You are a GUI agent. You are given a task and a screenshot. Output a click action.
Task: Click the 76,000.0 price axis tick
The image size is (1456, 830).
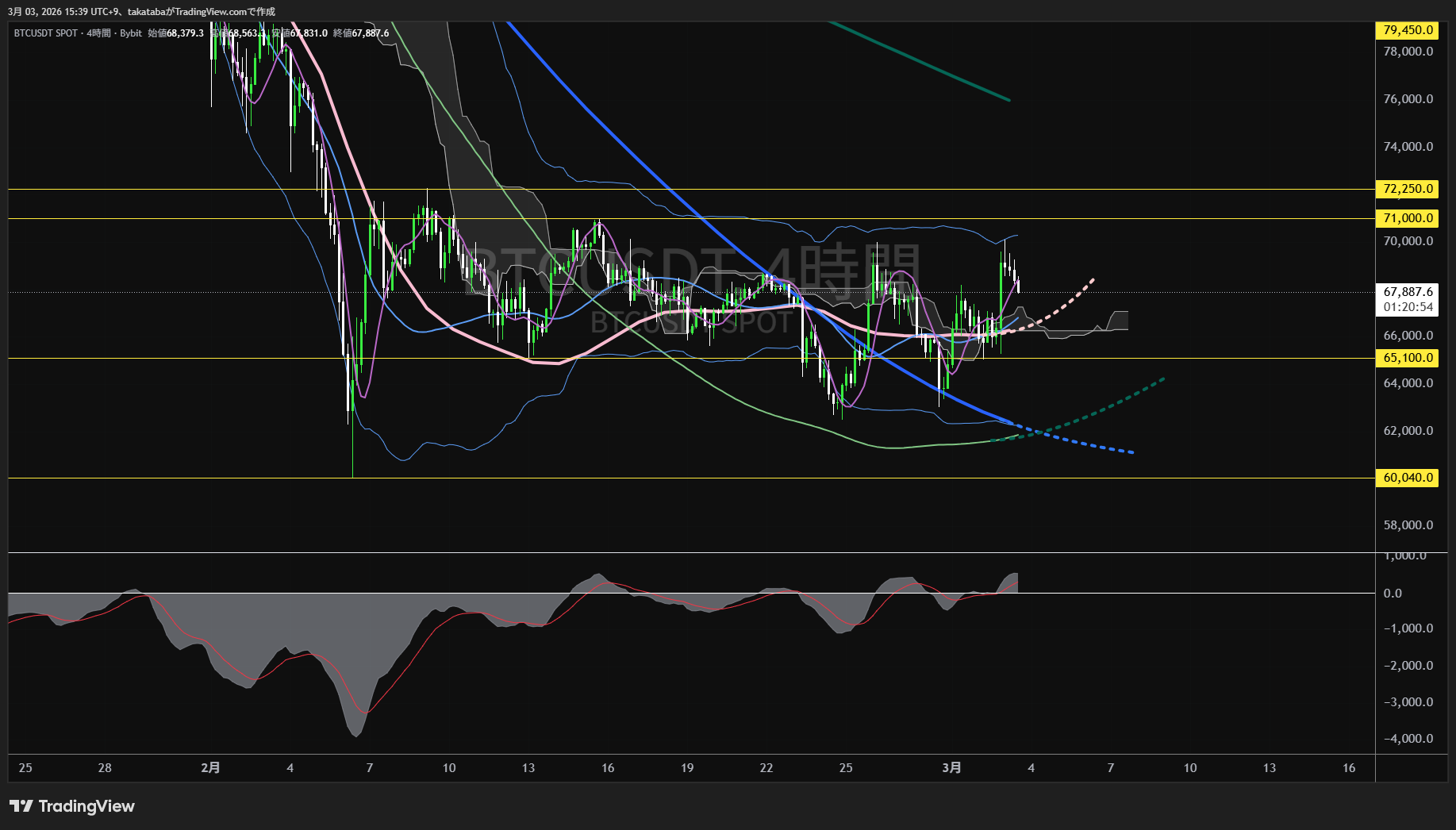coord(1408,99)
